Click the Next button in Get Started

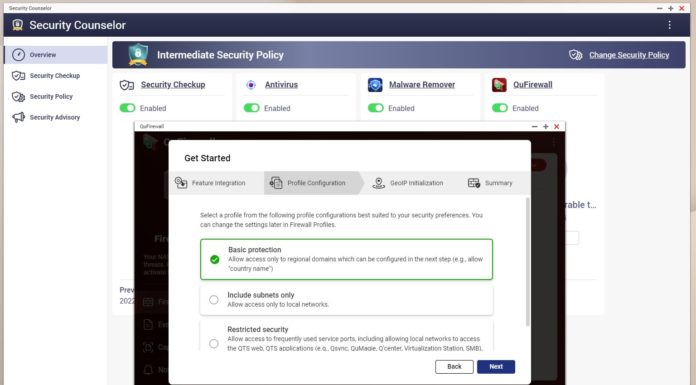pyautogui.click(x=496, y=367)
